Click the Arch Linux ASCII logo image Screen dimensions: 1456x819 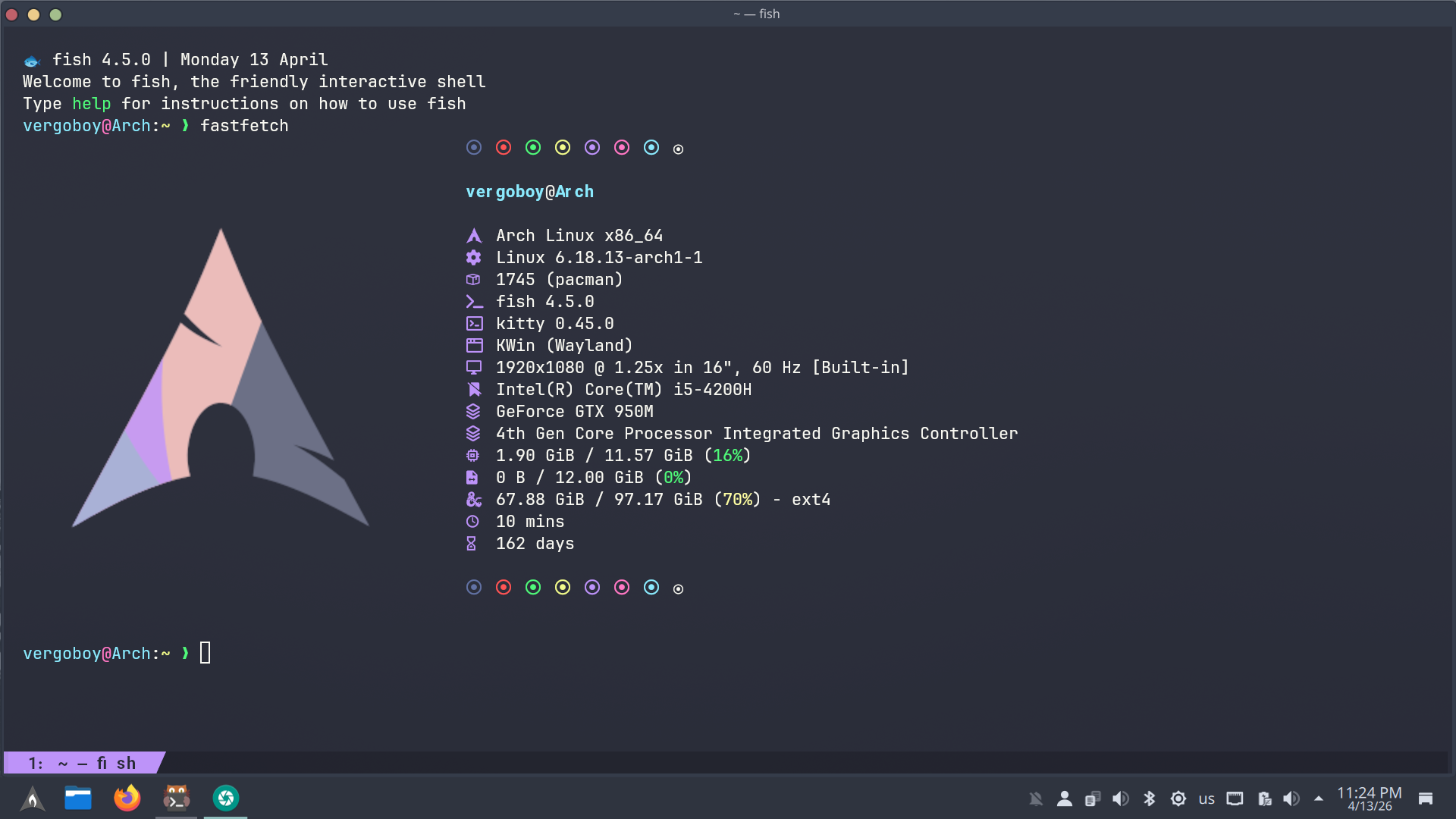click(x=221, y=378)
